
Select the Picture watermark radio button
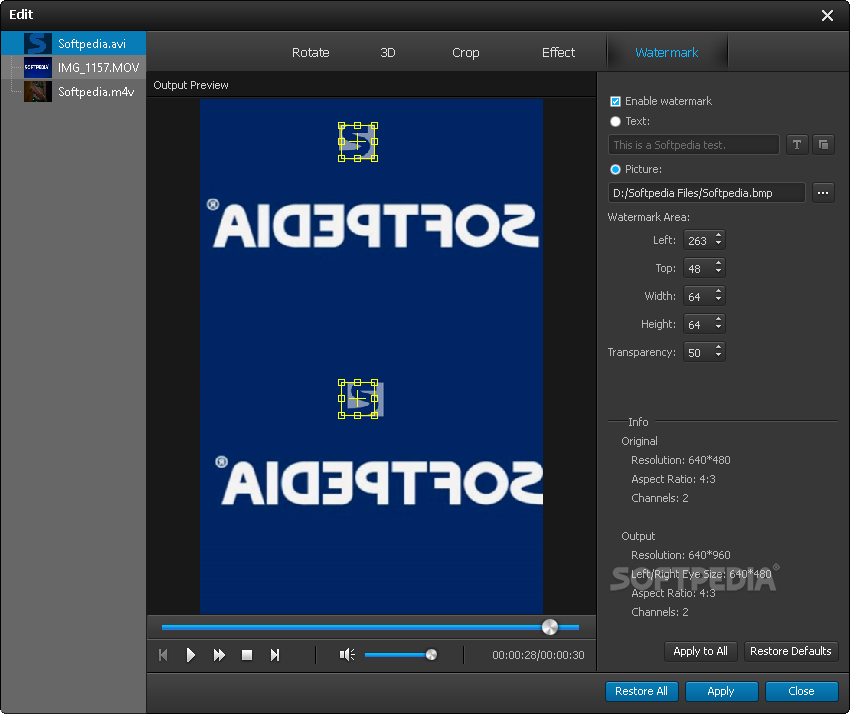point(615,170)
